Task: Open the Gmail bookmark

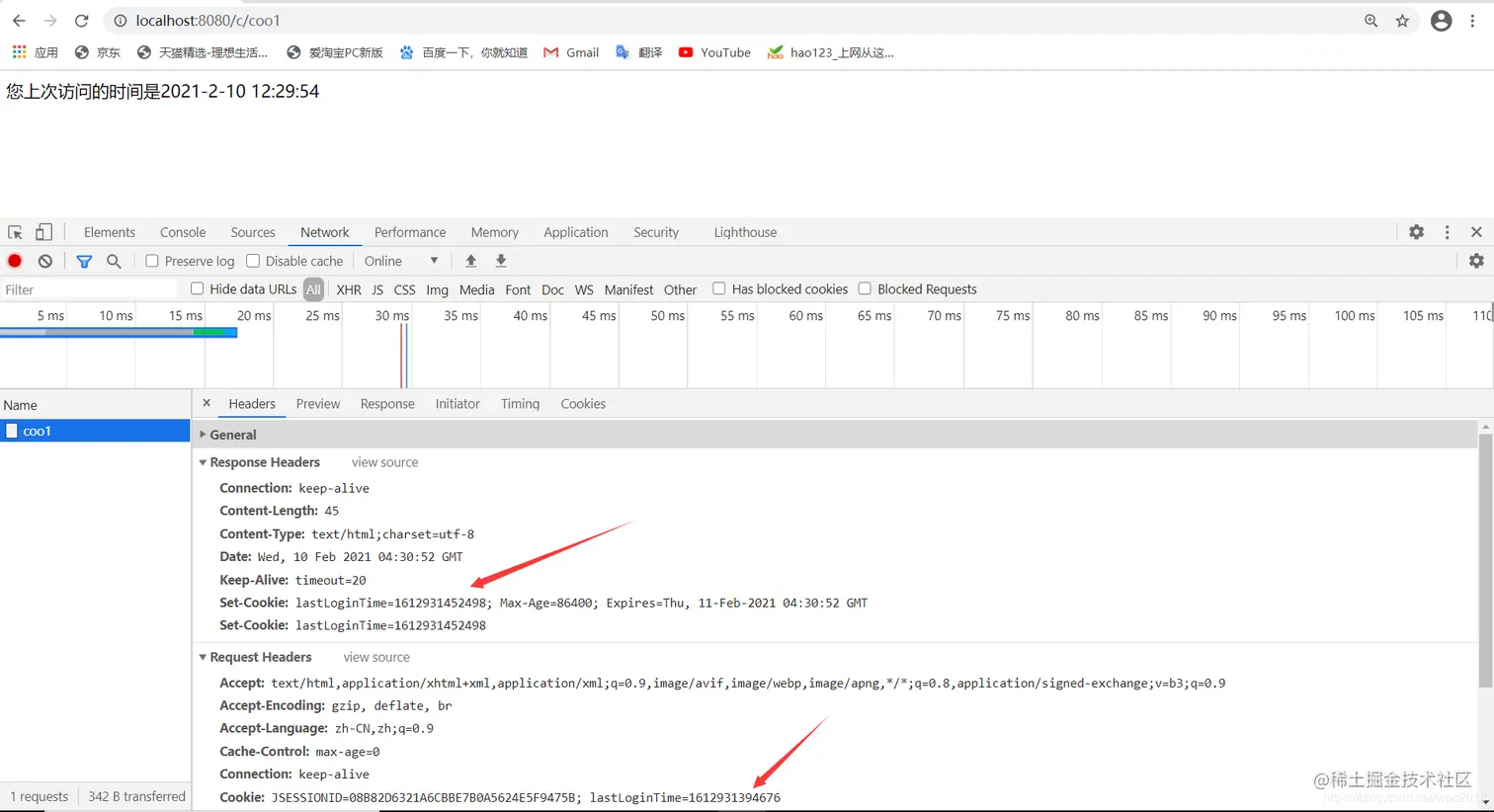Action: click(571, 52)
